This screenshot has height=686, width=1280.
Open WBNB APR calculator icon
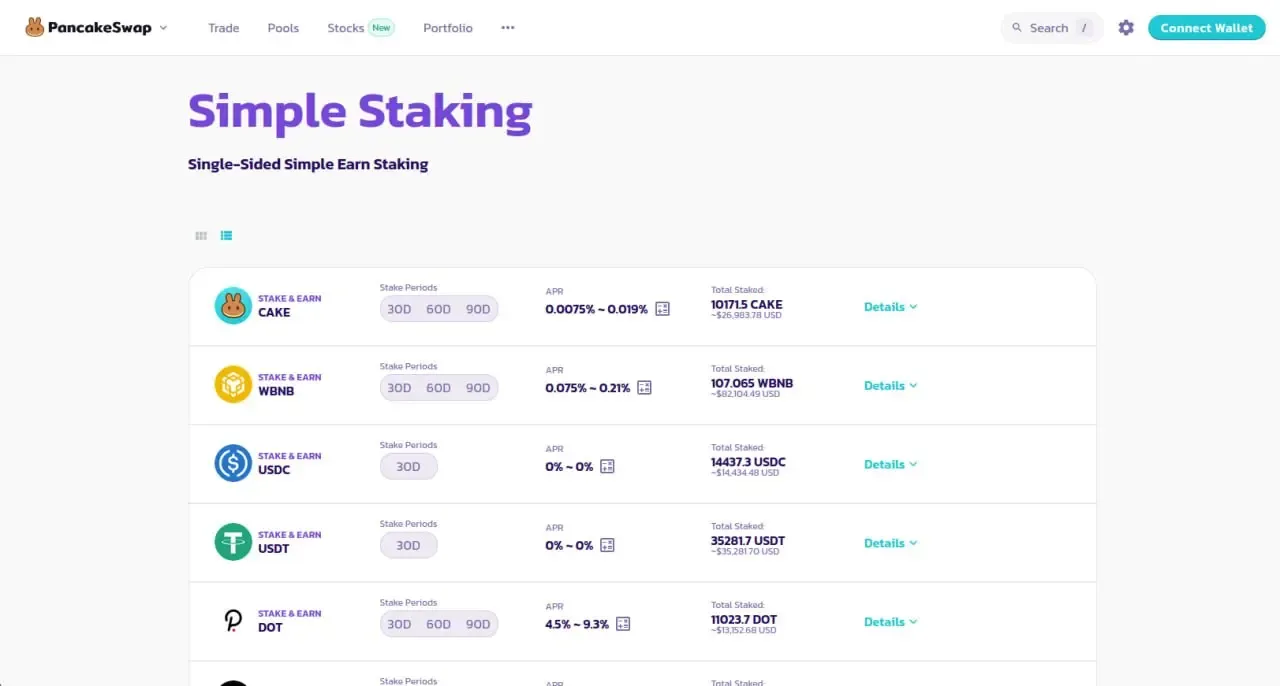644,387
